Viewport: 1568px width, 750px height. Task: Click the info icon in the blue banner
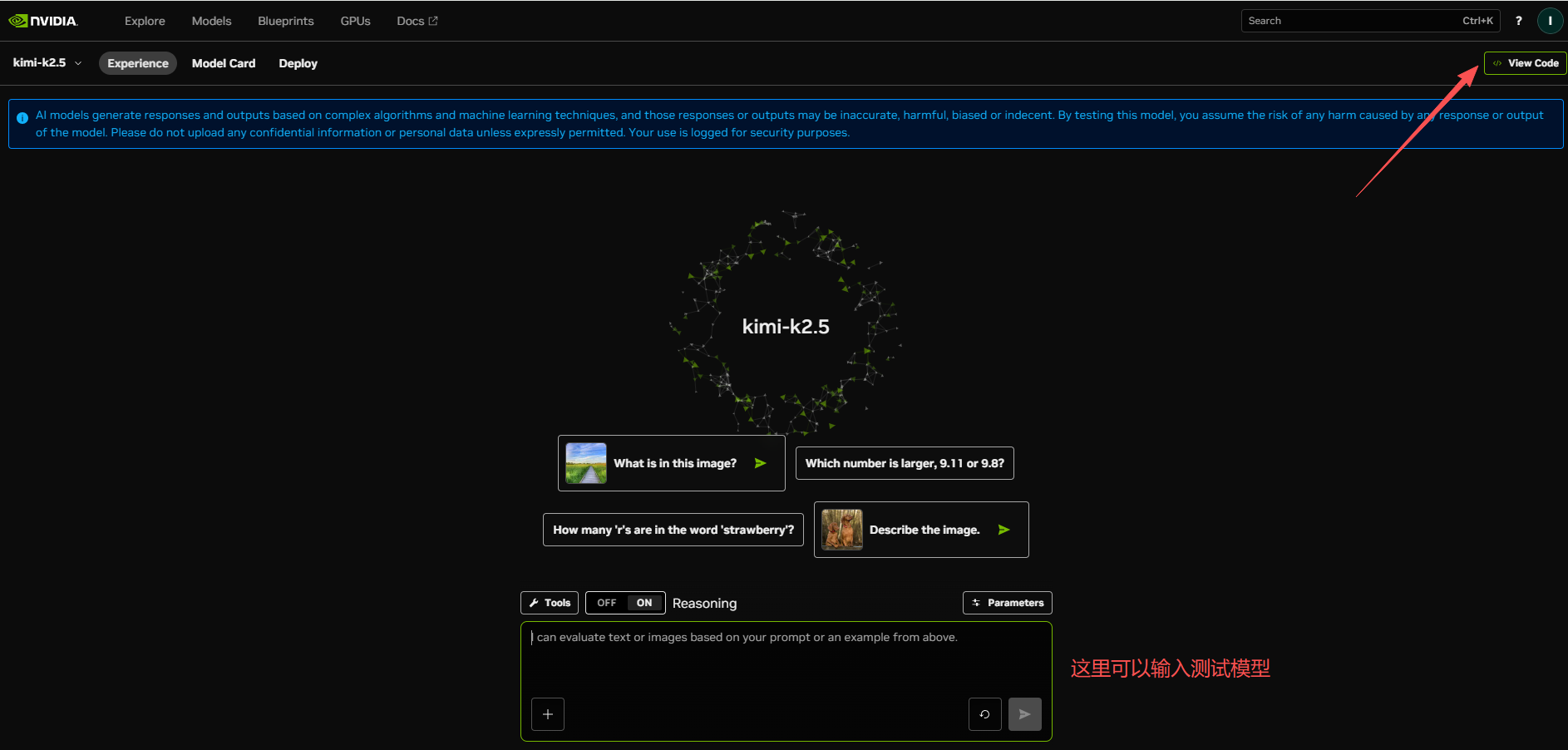coord(22,118)
